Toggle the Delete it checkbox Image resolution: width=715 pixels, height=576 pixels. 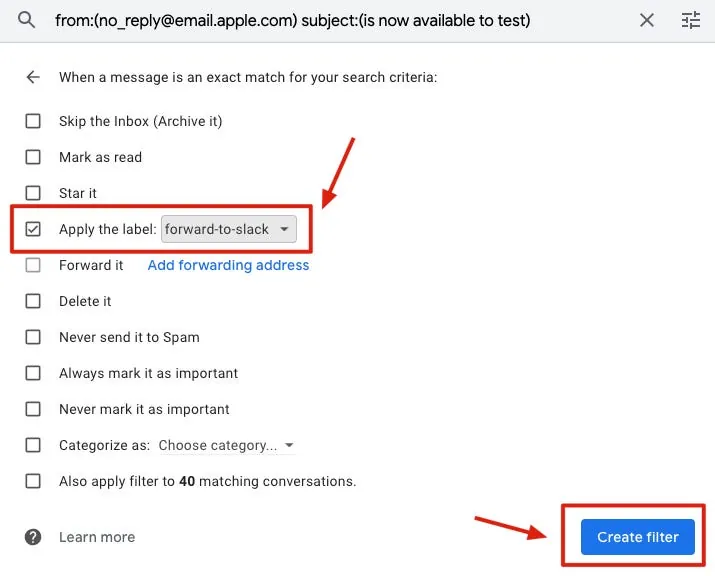coord(33,301)
